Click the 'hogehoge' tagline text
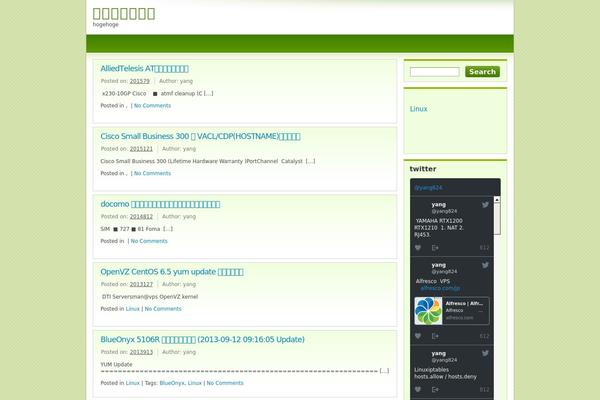Viewport: 600px width, 400px height. point(106,24)
